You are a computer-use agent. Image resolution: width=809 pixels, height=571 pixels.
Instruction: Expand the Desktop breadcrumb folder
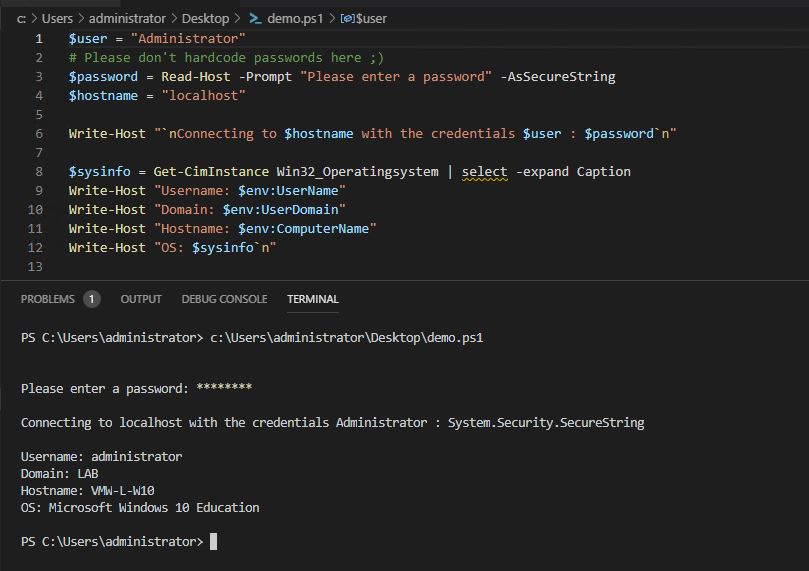205,19
